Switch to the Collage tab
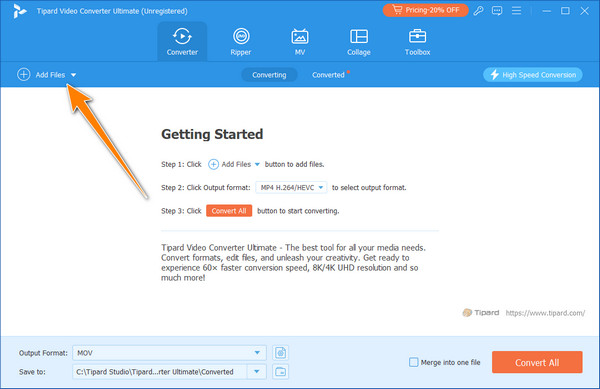 click(x=359, y=42)
